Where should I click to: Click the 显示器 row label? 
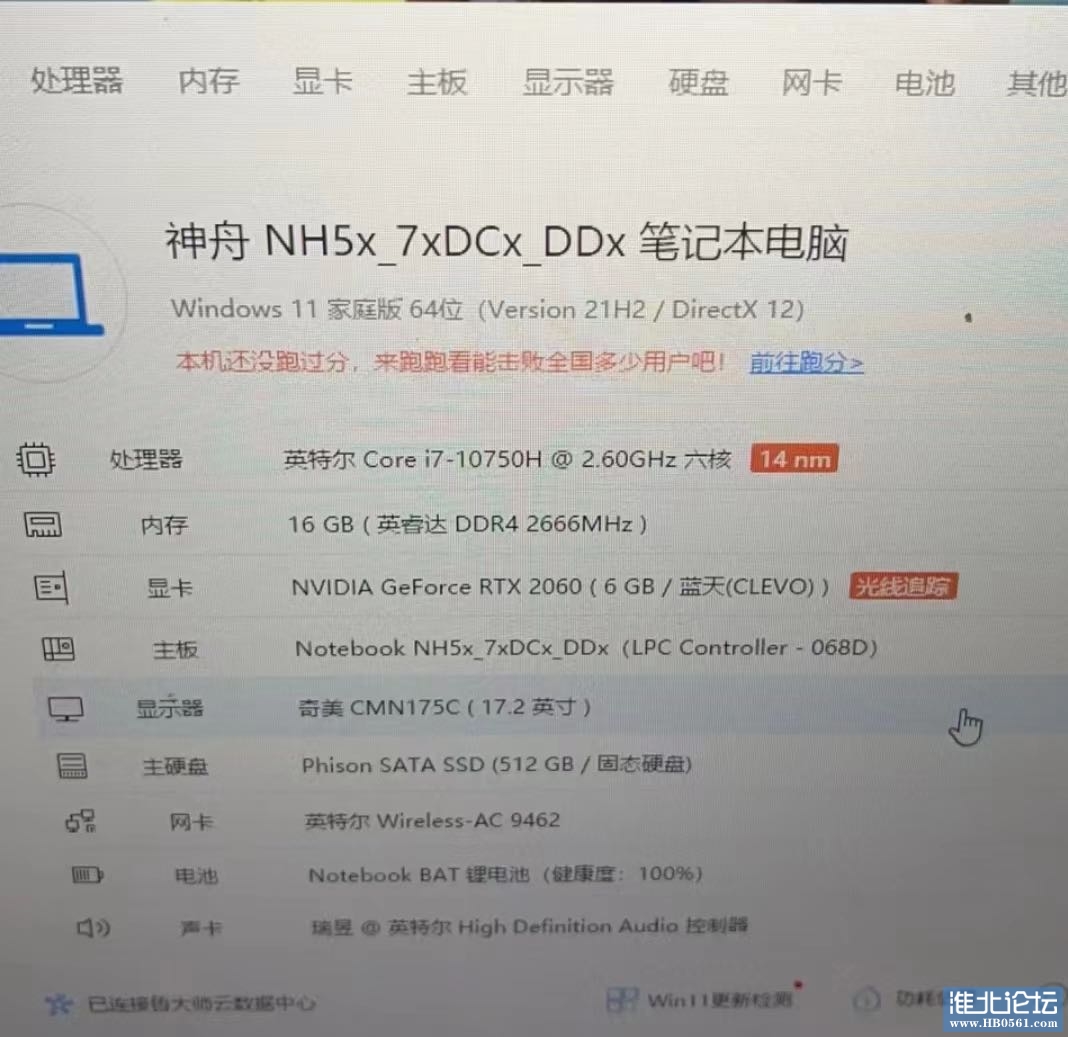[x=170, y=709]
